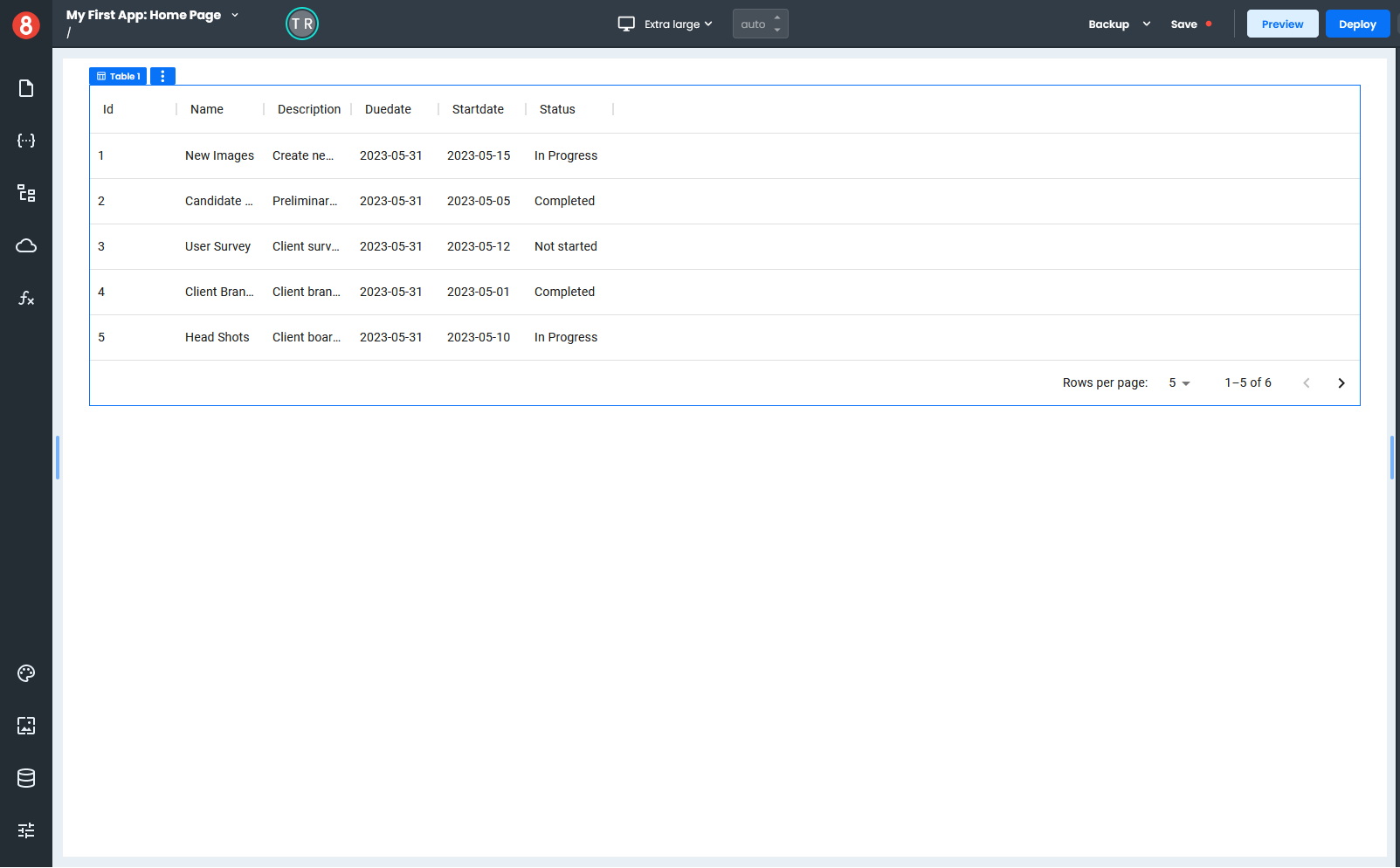Open the theme palette icon

click(26, 673)
